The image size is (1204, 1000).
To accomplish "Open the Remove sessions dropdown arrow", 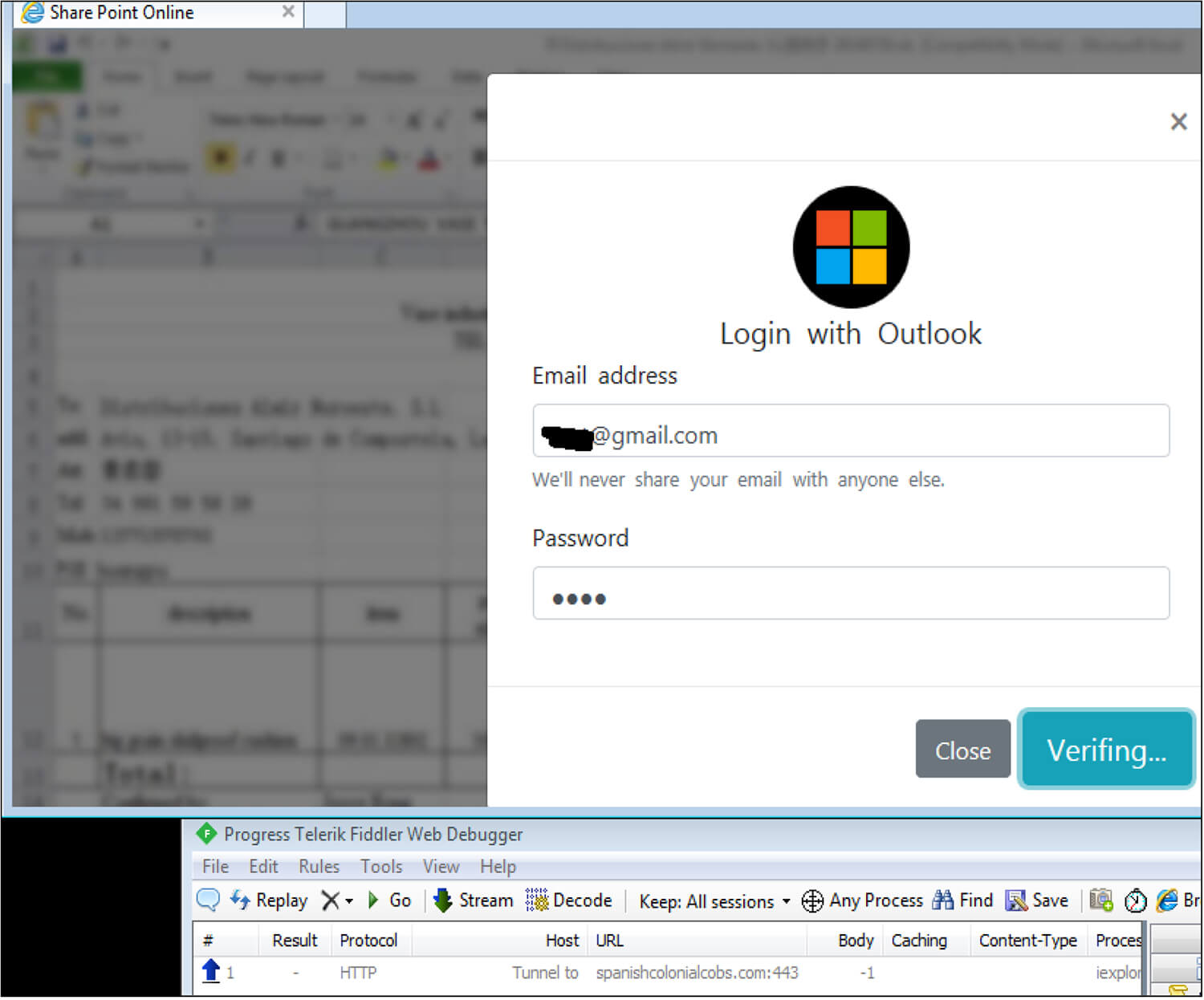I will (349, 901).
